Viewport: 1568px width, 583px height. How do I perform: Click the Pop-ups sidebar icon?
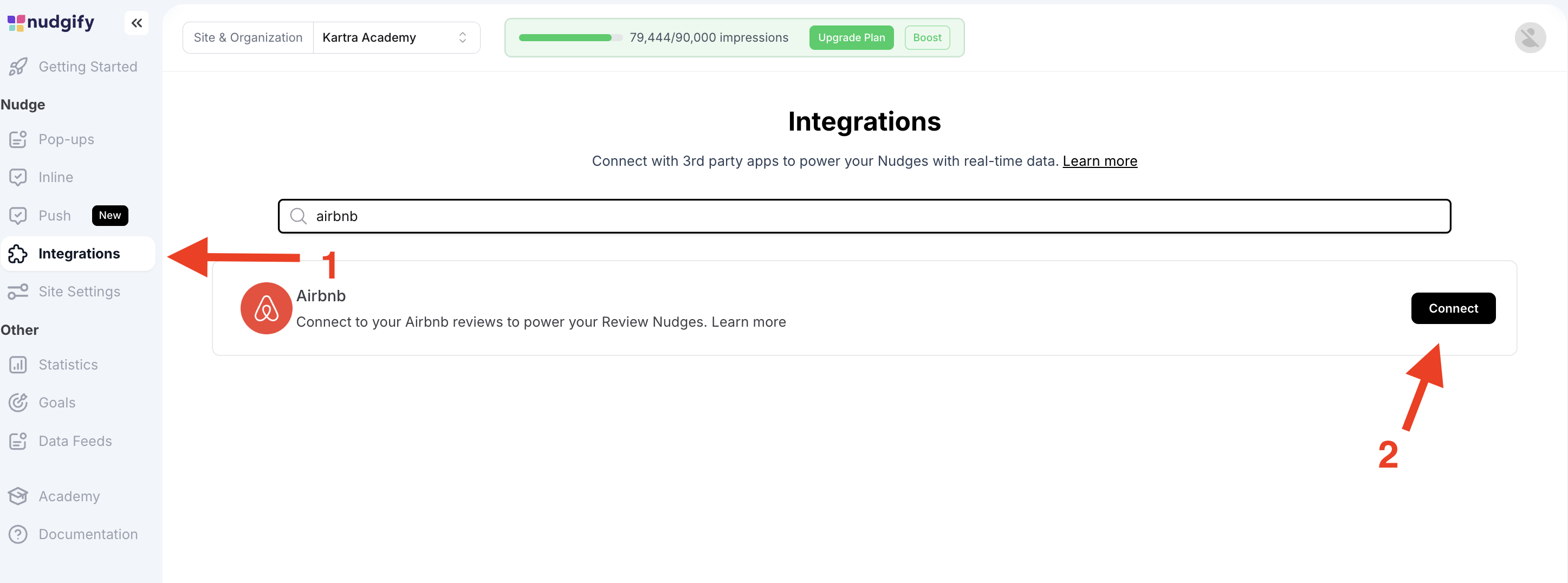click(x=18, y=139)
